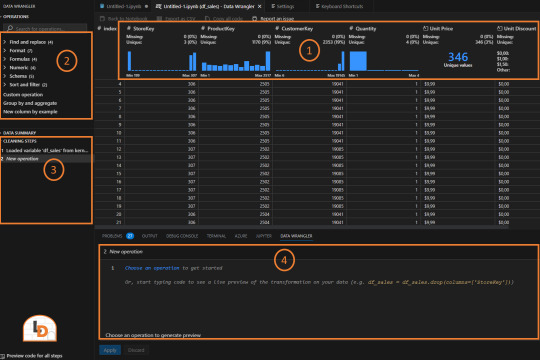Screen dimensions: 540x360
Task: Open the DEBUG CONSOLE panel tab
Action: [x=182, y=236]
